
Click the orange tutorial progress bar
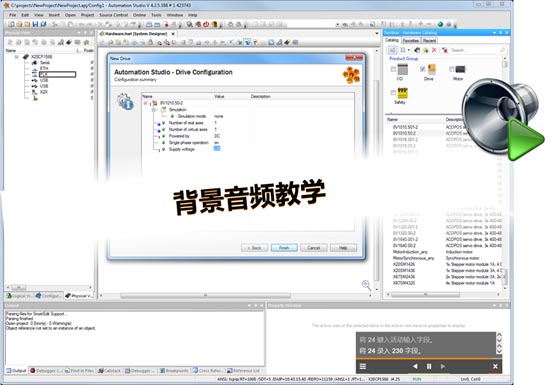click(429, 359)
